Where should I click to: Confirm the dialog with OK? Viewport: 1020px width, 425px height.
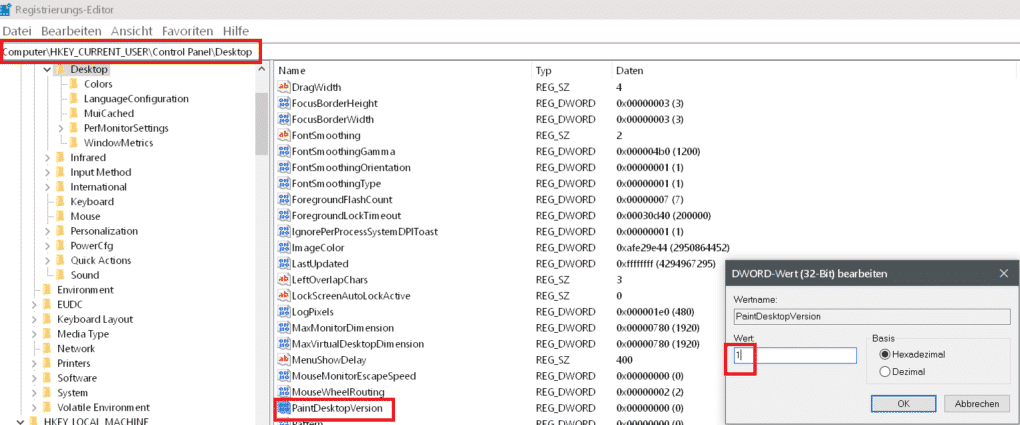click(x=903, y=403)
